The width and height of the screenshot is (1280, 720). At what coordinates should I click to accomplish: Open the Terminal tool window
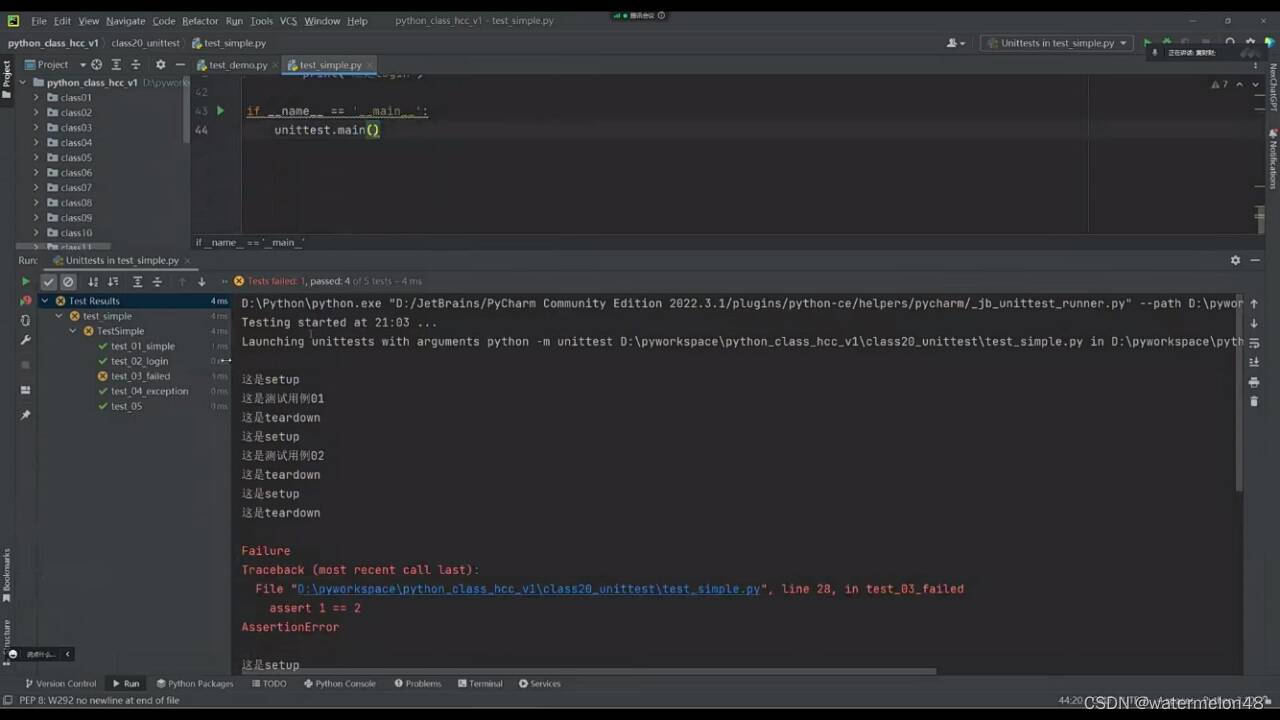pos(480,684)
